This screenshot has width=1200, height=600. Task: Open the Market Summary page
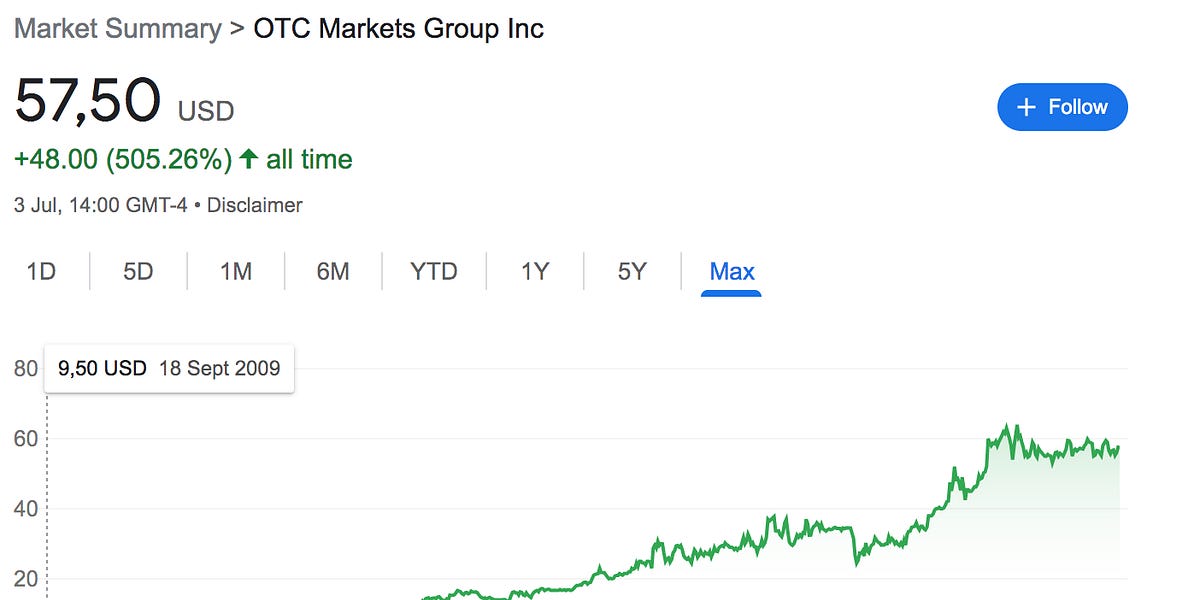116,29
